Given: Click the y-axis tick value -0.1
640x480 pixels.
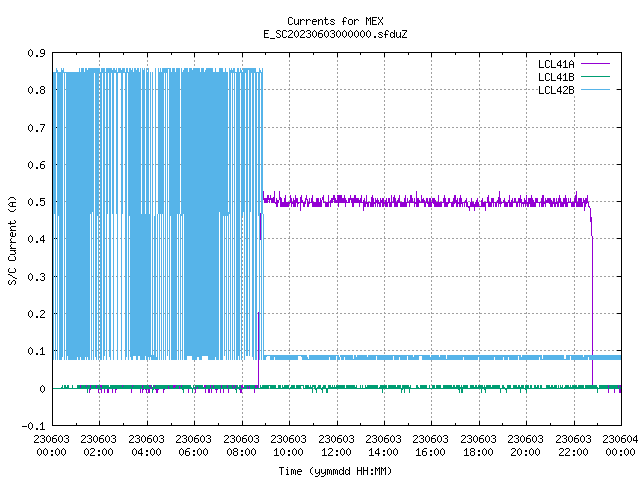Looking at the screenshot, I should click(x=33, y=426).
